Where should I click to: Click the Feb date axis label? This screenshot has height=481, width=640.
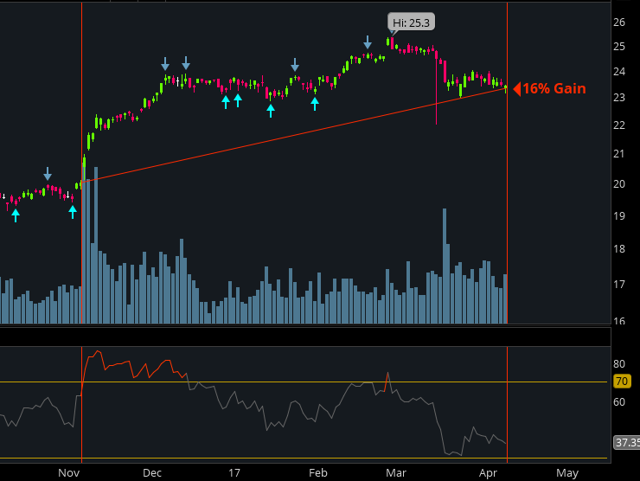[318, 473]
